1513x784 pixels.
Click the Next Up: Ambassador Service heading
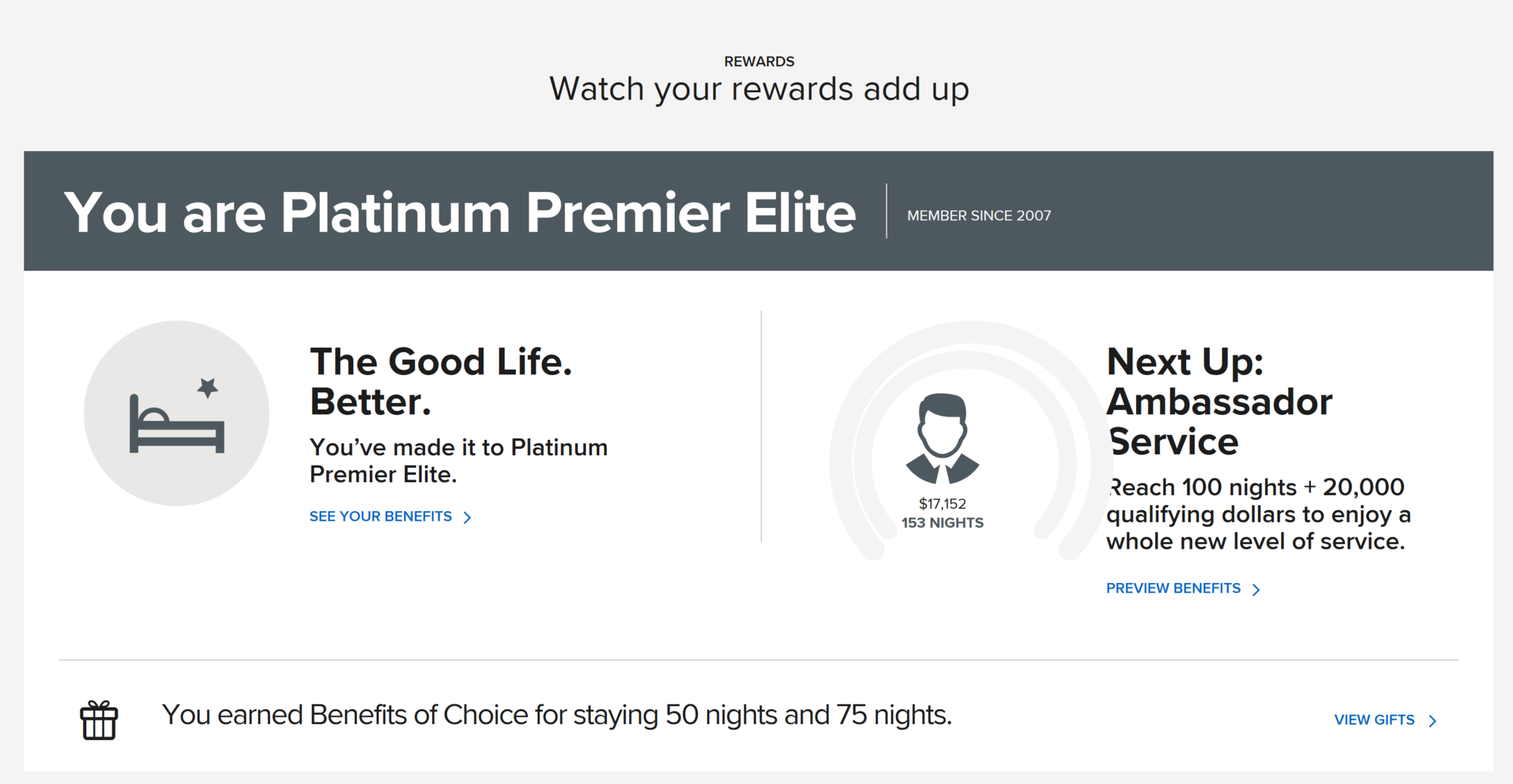pos(1219,401)
